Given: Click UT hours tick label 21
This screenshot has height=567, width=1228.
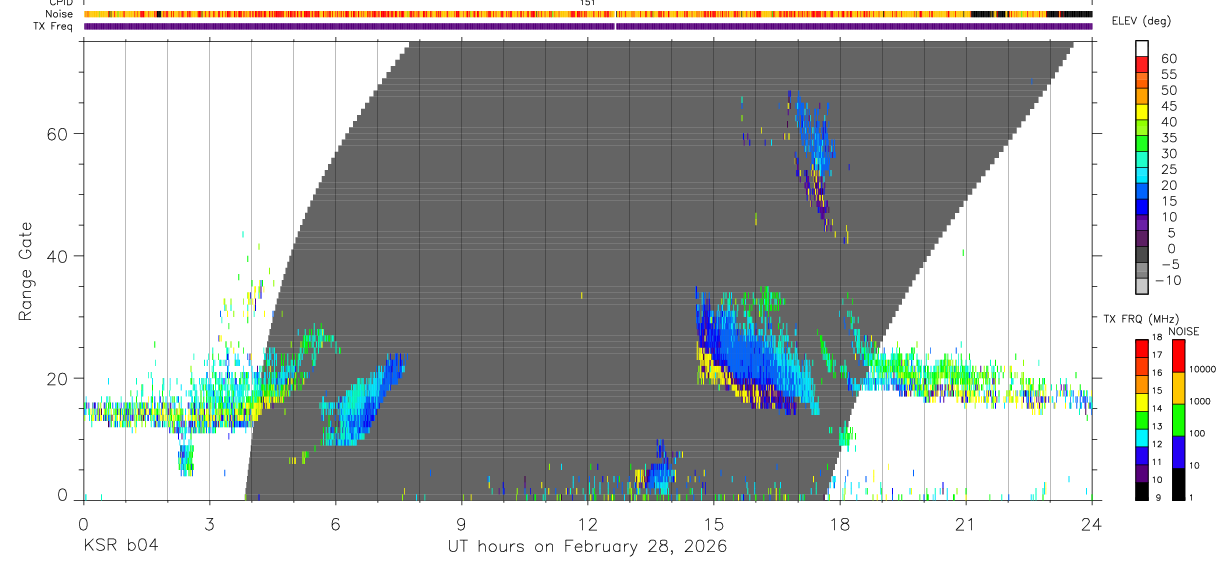Looking at the screenshot, I should click(x=966, y=524).
